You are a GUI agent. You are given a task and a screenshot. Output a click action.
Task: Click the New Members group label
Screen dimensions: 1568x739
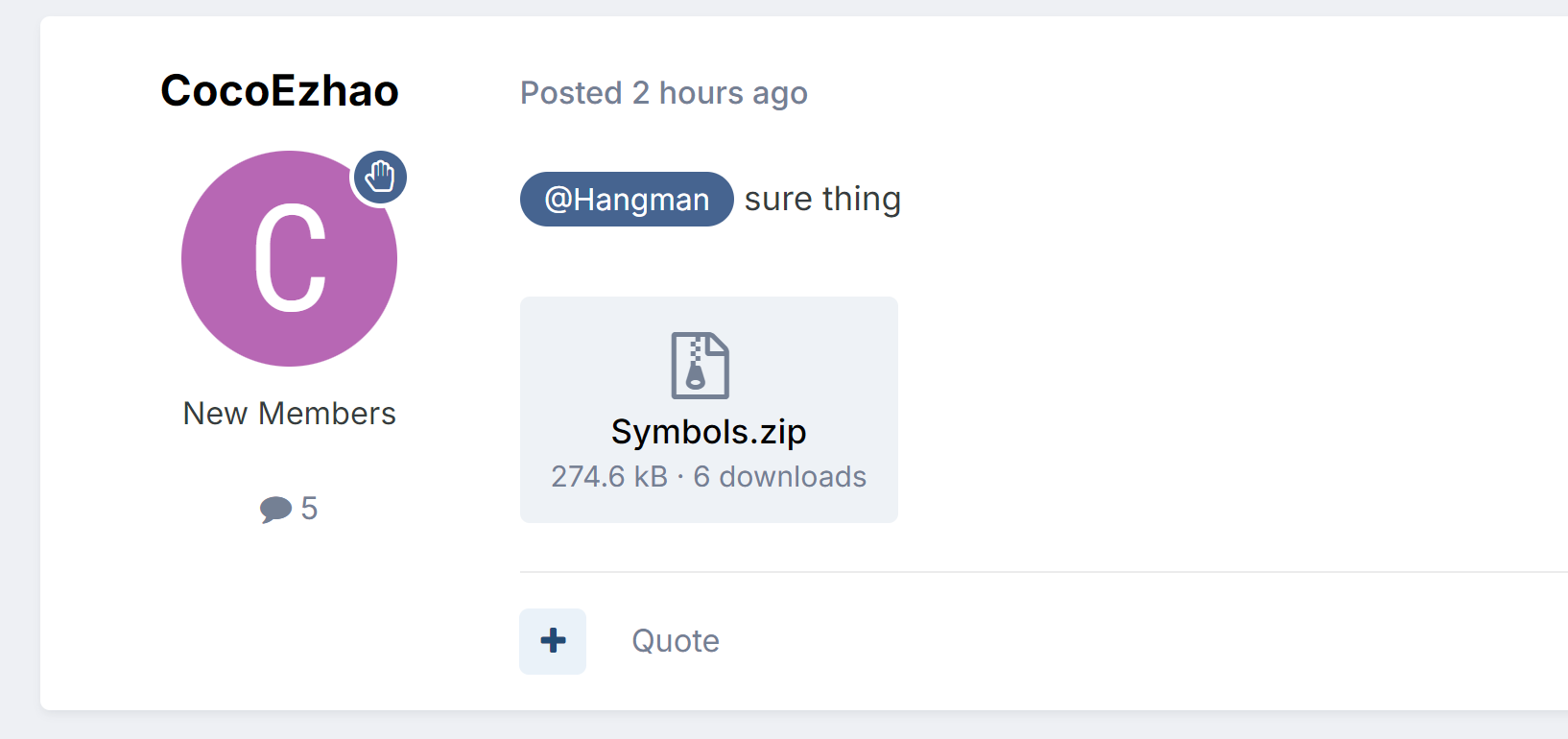[x=290, y=414]
